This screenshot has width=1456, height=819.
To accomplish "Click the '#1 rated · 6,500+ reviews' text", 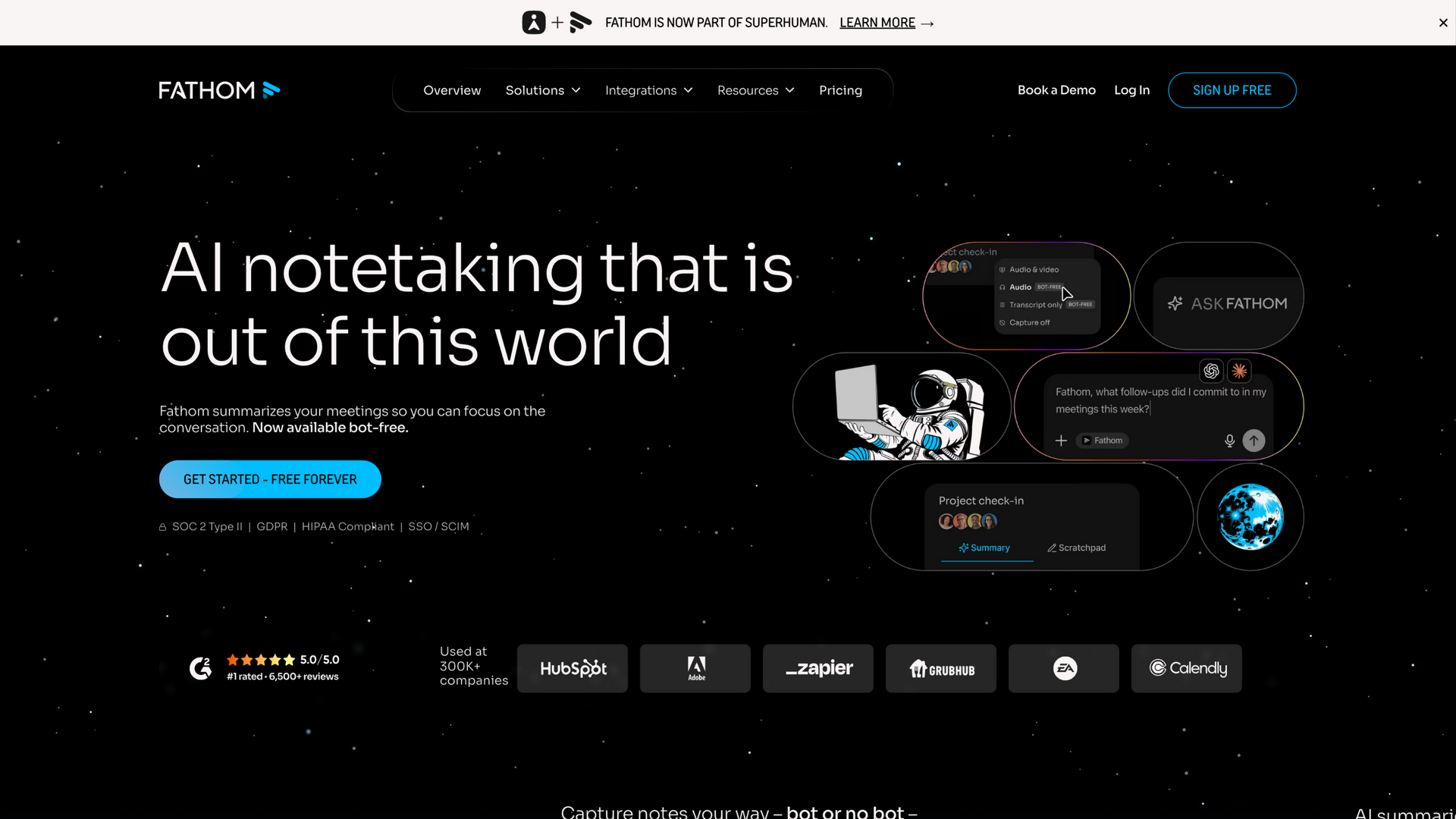I will (283, 676).
